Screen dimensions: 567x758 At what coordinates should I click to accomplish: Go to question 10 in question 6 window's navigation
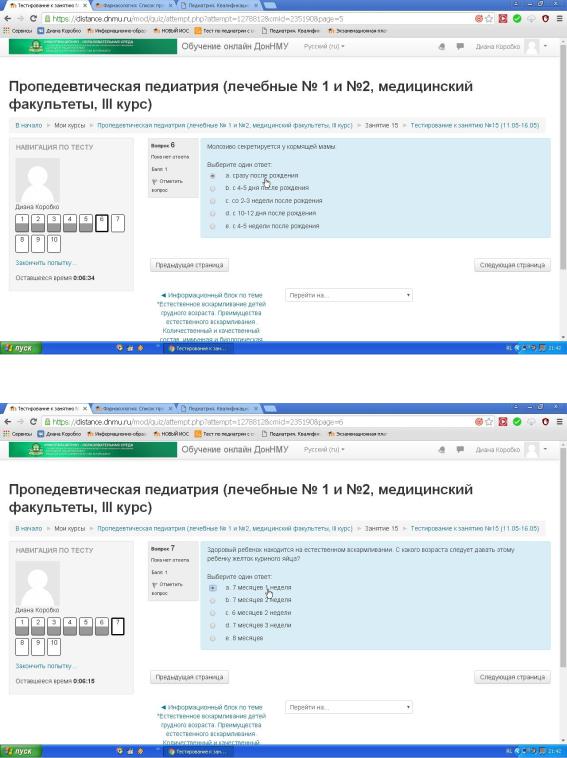coord(54,244)
